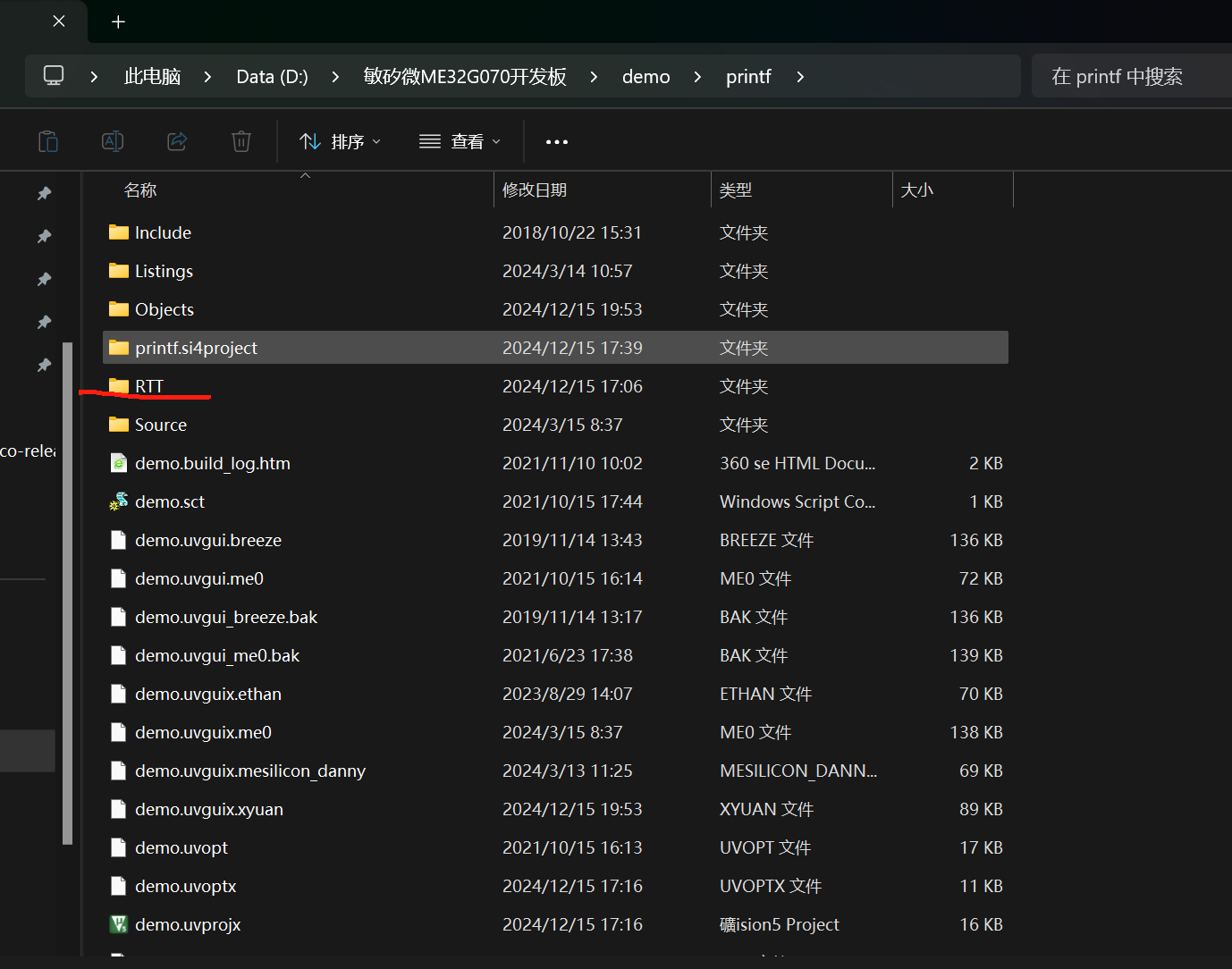
Task: Sort by the 大小 column header
Action: pos(917,190)
